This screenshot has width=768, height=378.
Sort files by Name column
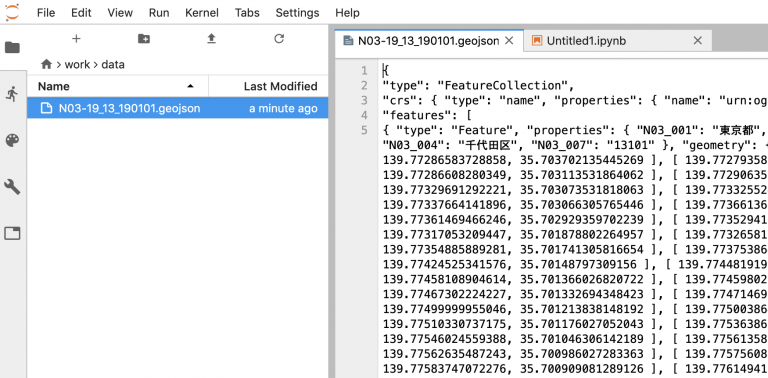tap(118, 87)
